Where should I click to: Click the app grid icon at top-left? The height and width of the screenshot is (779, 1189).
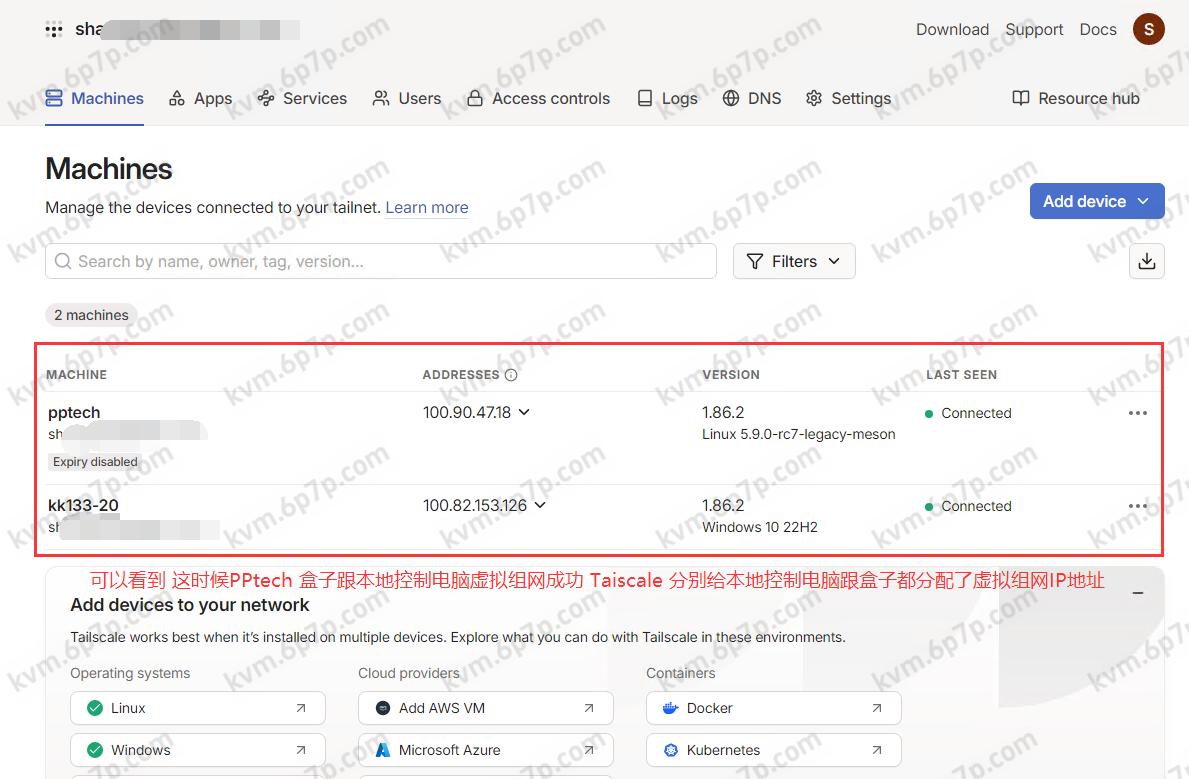(54, 30)
